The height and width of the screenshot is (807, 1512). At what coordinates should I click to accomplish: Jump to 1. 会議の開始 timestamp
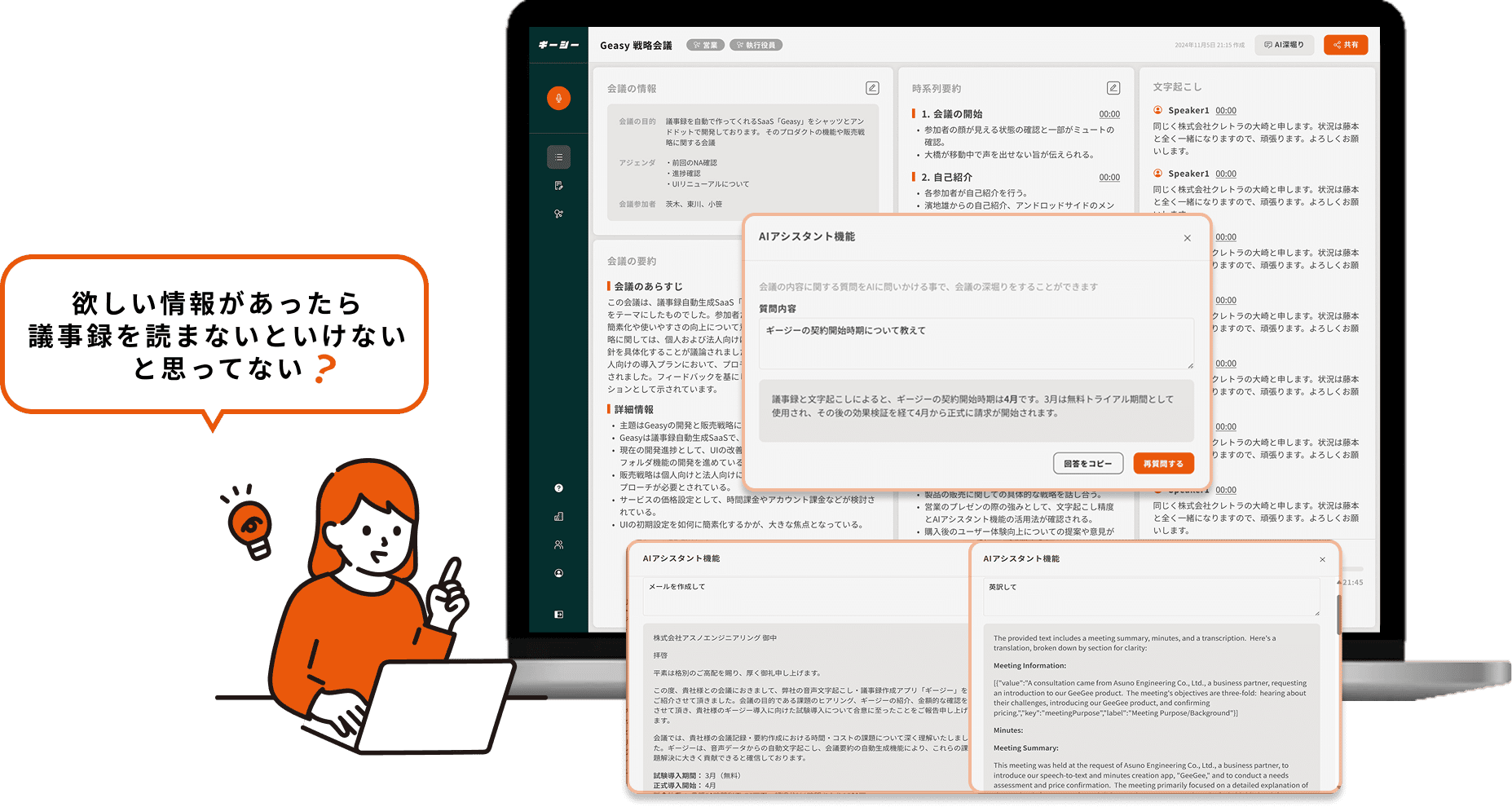pyautogui.click(x=1109, y=115)
